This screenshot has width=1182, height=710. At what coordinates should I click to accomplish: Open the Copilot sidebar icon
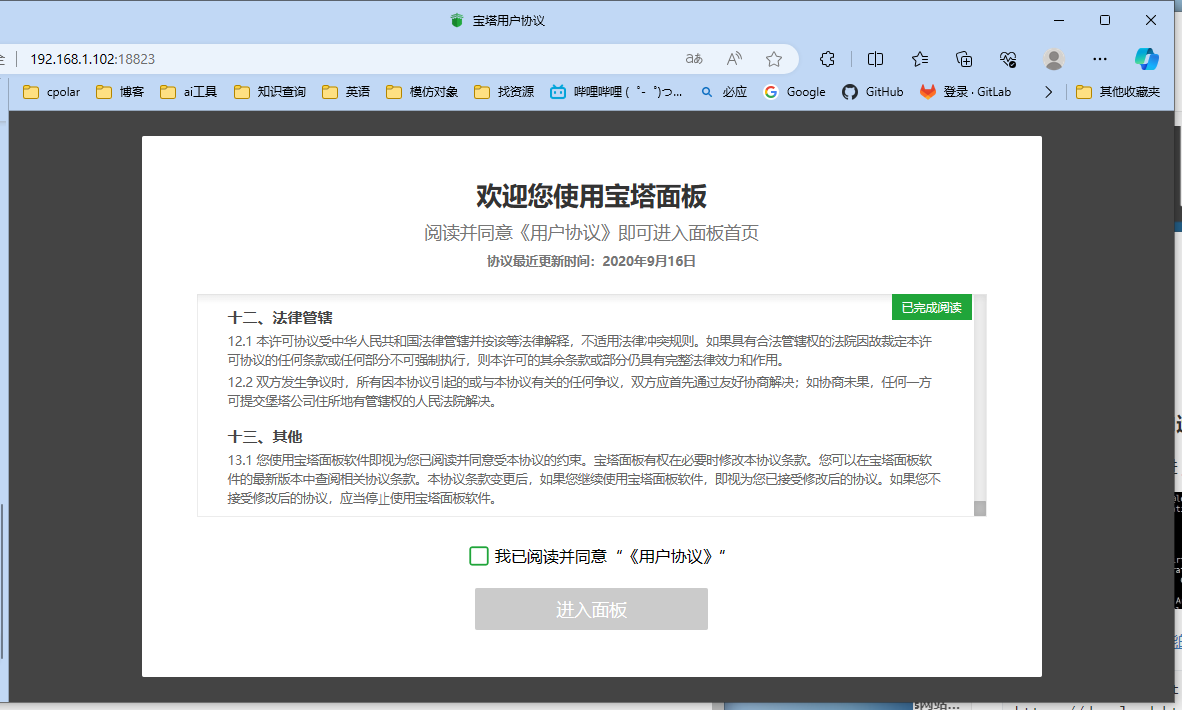(1147, 59)
